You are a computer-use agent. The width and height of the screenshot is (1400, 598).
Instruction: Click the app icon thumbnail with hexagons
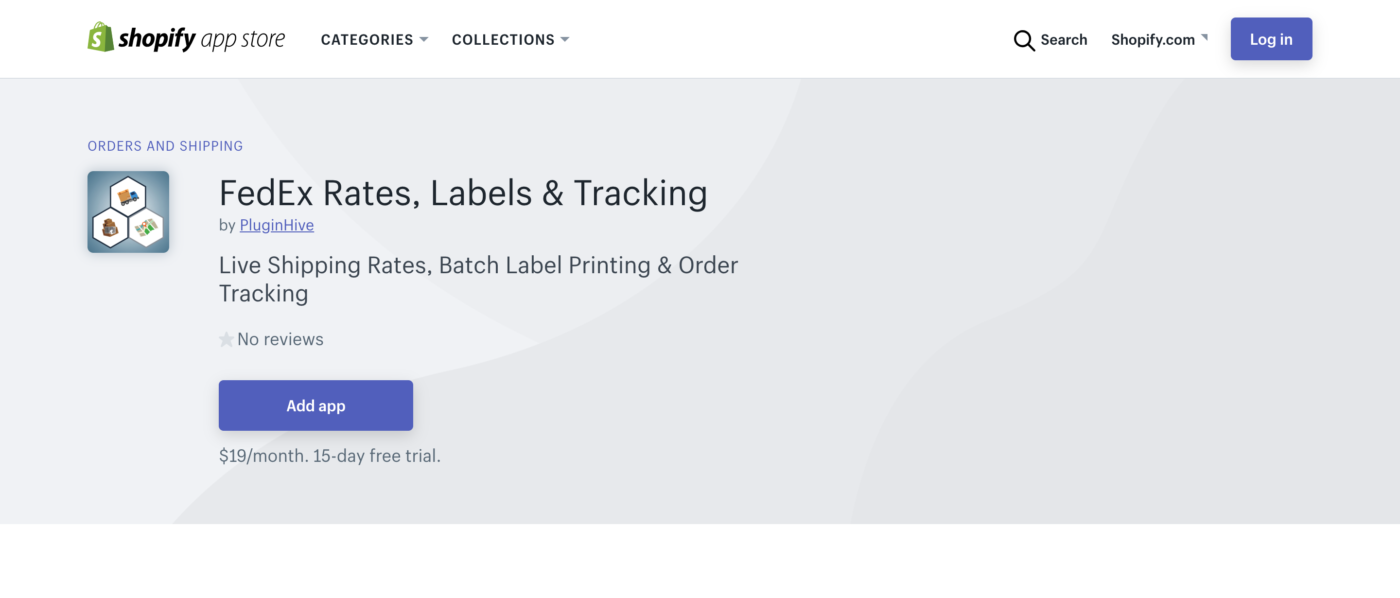pos(128,211)
